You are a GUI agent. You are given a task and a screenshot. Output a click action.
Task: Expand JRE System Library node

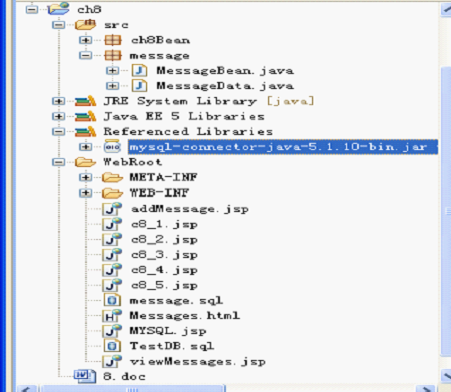click(58, 101)
